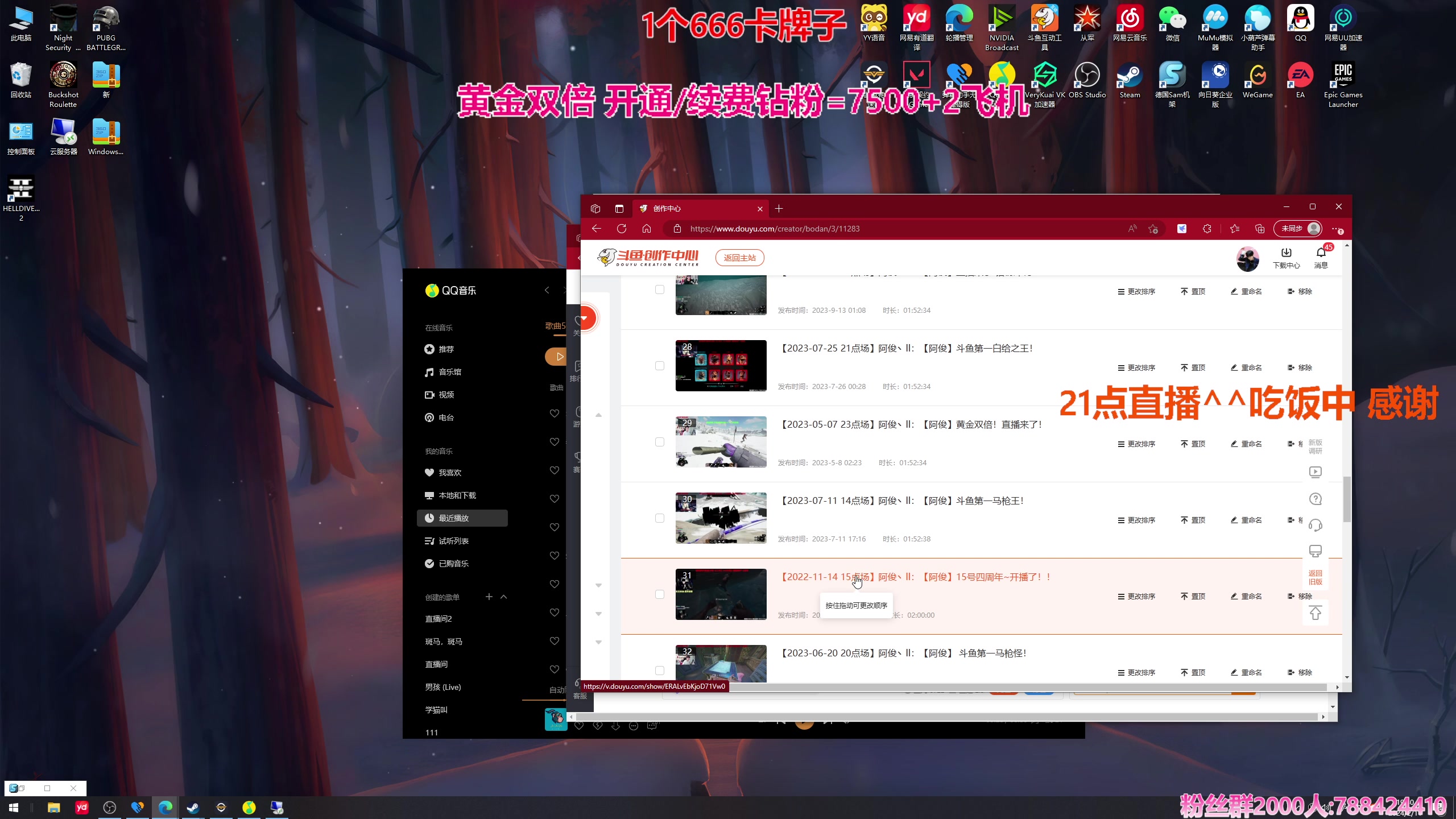Select 最近播放 in the QQ音乐 menu
The height and width of the screenshot is (819, 1456).
pos(454,518)
